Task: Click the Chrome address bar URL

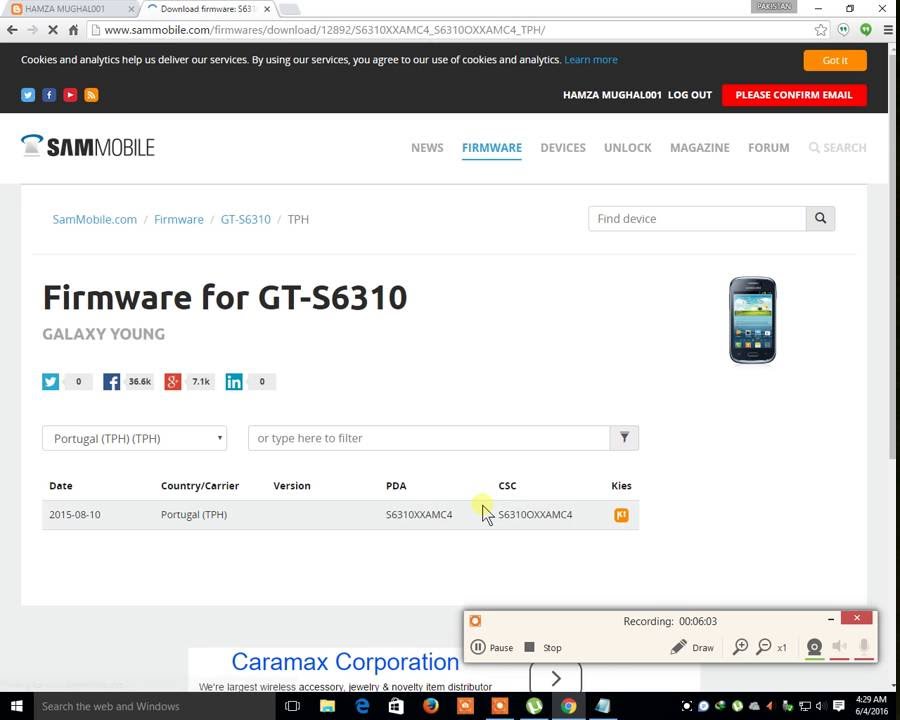Action: (x=325, y=30)
